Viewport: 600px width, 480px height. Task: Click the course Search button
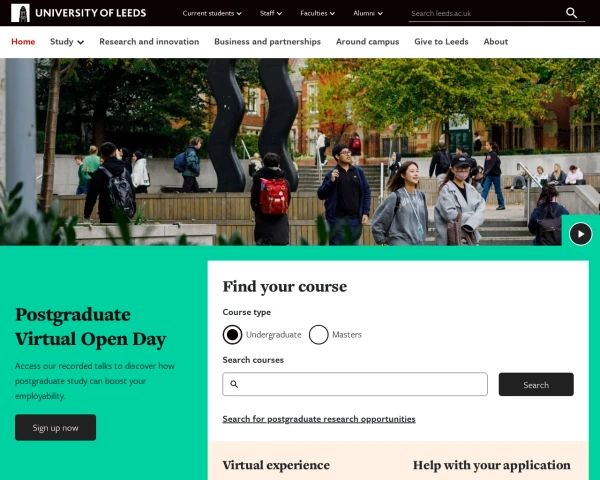pyautogui.click(x=536, y=384)
